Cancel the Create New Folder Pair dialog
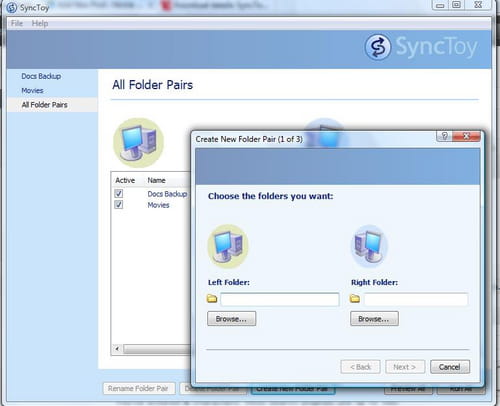This screenshot has height=406, width=500. point(450,367)
